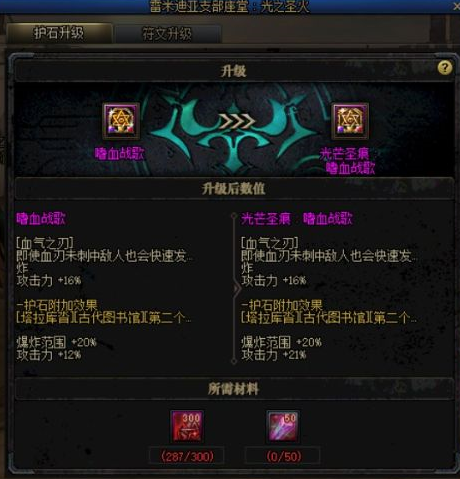Click the 所需材料 section header

(233, 389)
